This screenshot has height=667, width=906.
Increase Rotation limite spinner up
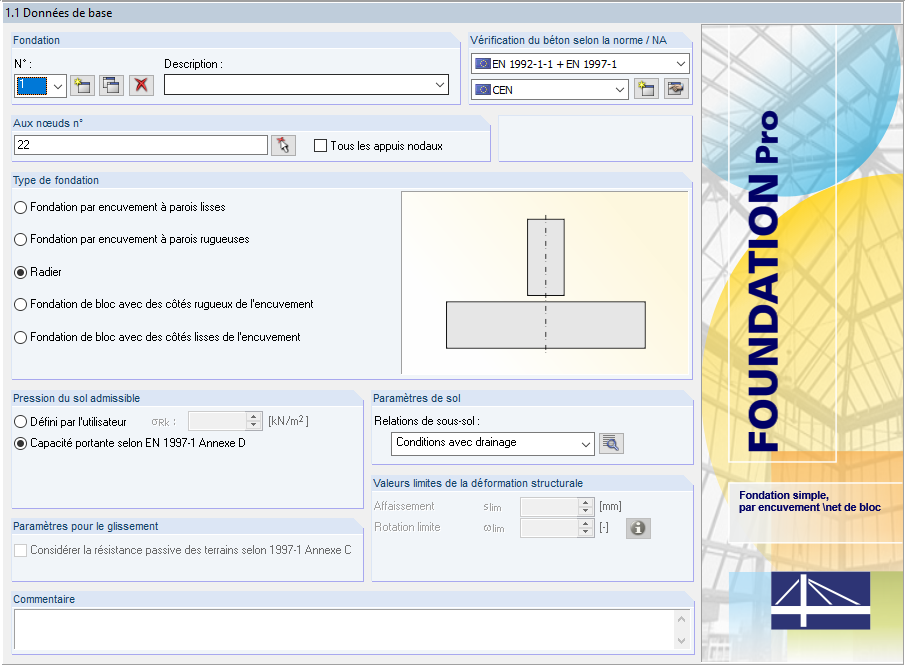pyautogui.click(x=585, y=524)
